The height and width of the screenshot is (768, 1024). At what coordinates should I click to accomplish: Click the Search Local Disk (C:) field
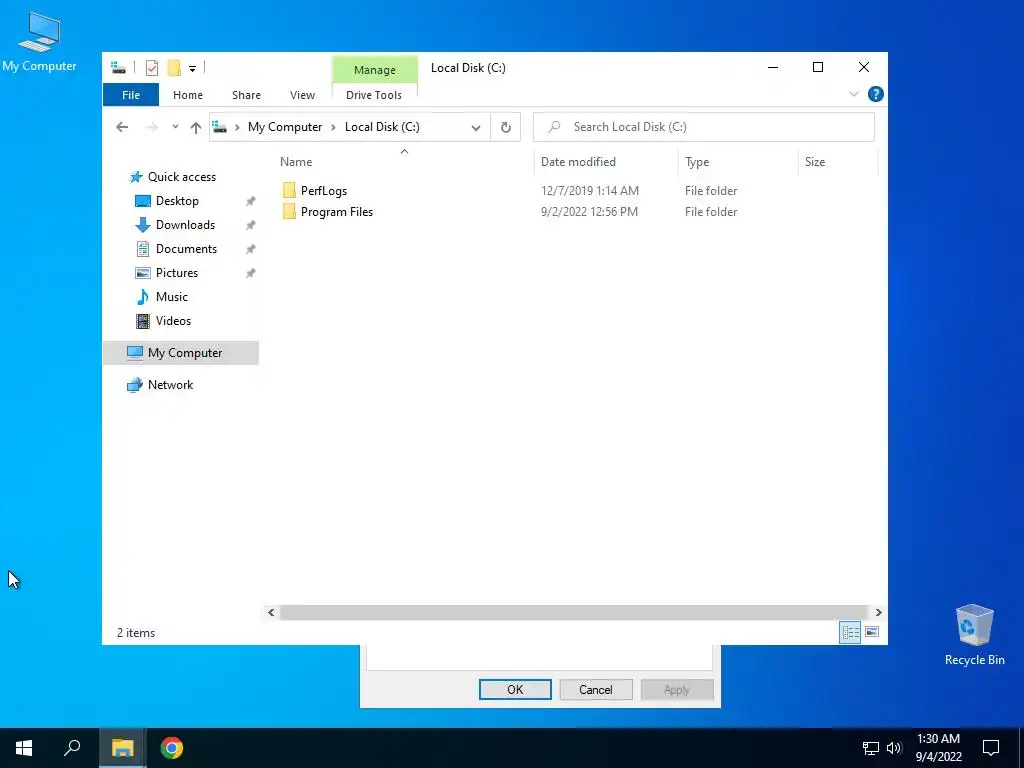703,127
